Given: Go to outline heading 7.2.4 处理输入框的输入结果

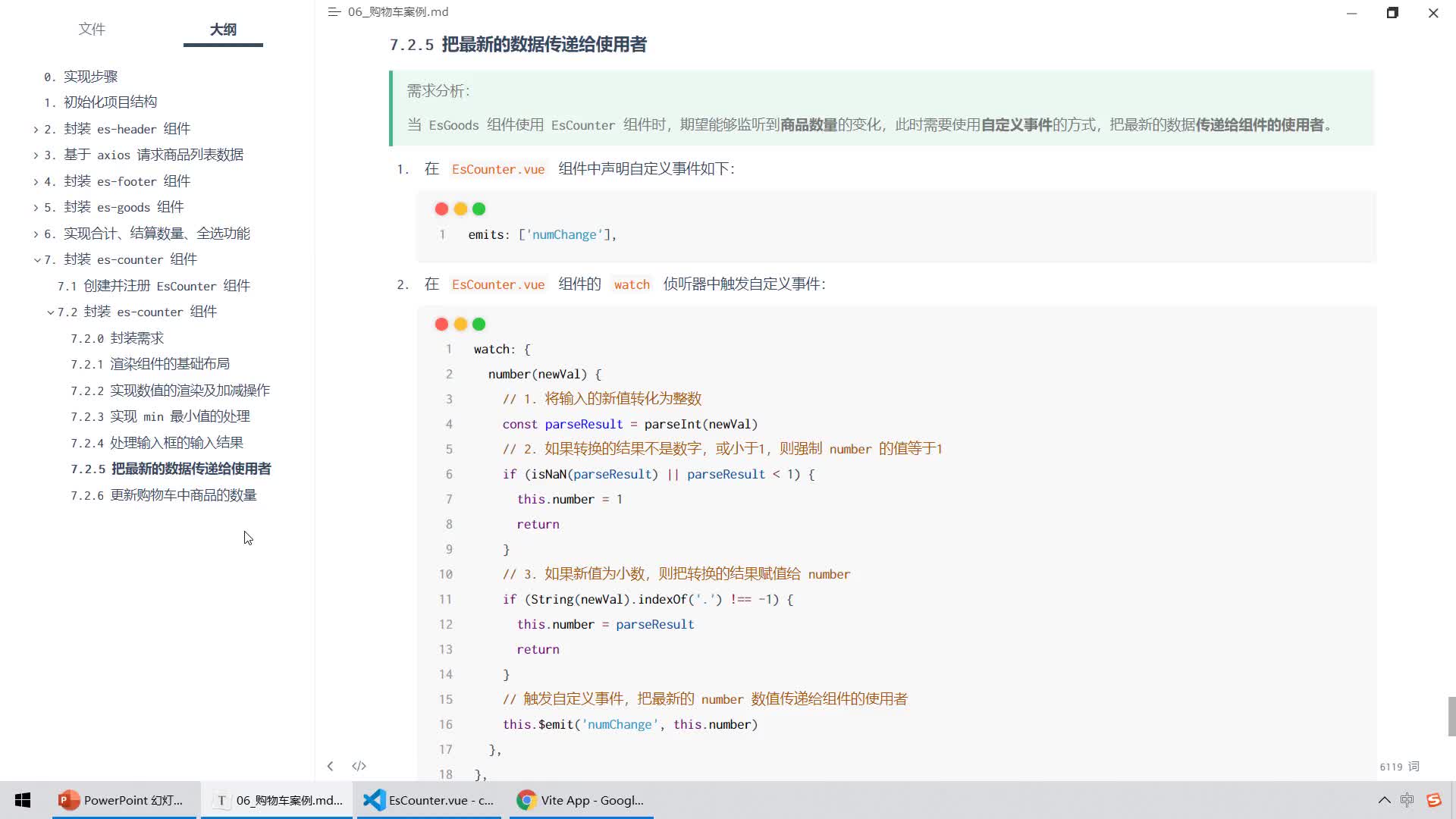Looking at the screenshot, I should [x=157, y=443].
